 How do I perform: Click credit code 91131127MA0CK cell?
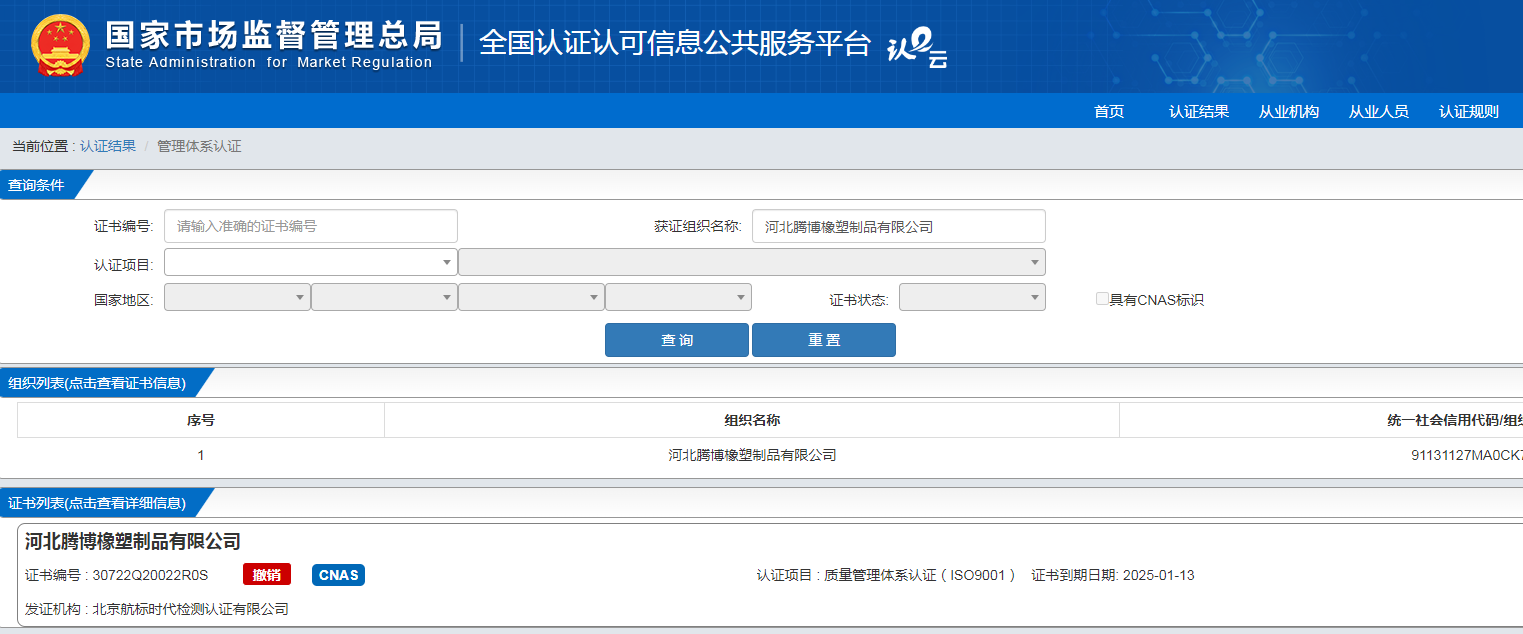pyautogui.click(x=1467, y=455)
